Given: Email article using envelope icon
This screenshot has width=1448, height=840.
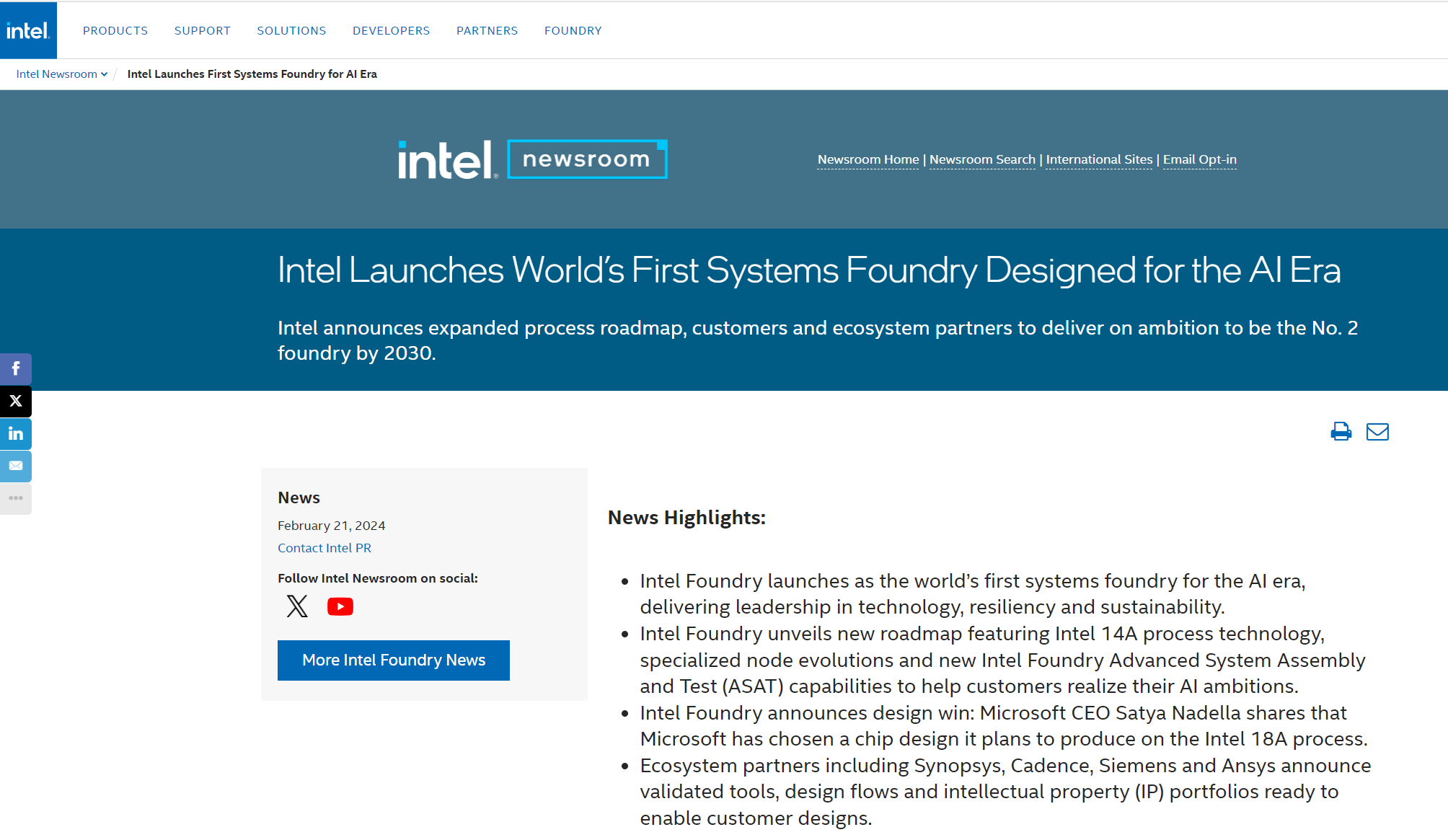Looking at the screenshot, I should tap(1377, 431).
